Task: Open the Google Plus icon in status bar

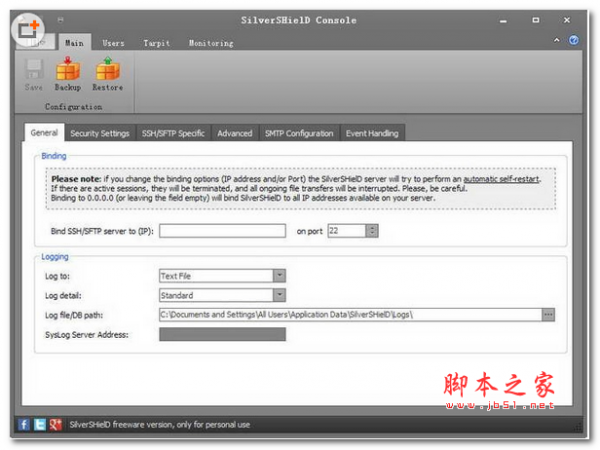Action: [x=55, y=424]
